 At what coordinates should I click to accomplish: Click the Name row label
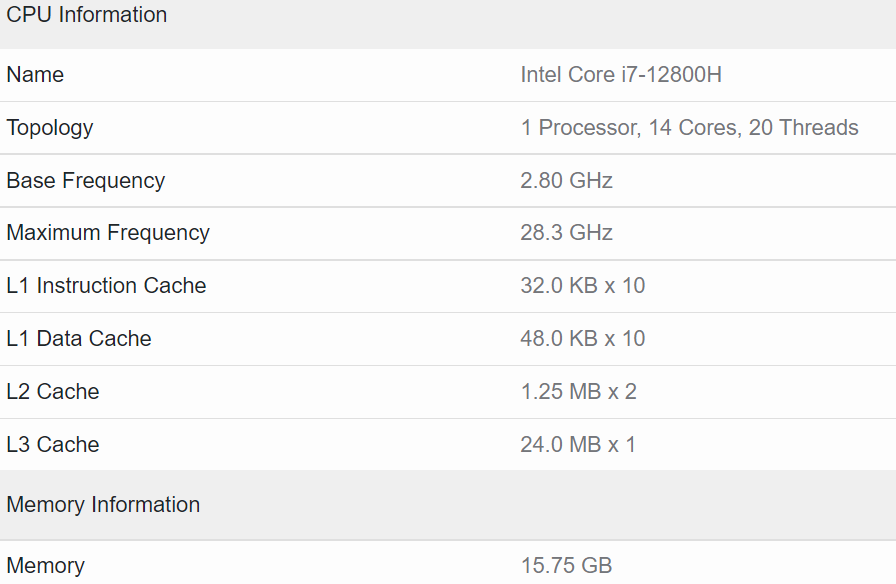[35, 75]
